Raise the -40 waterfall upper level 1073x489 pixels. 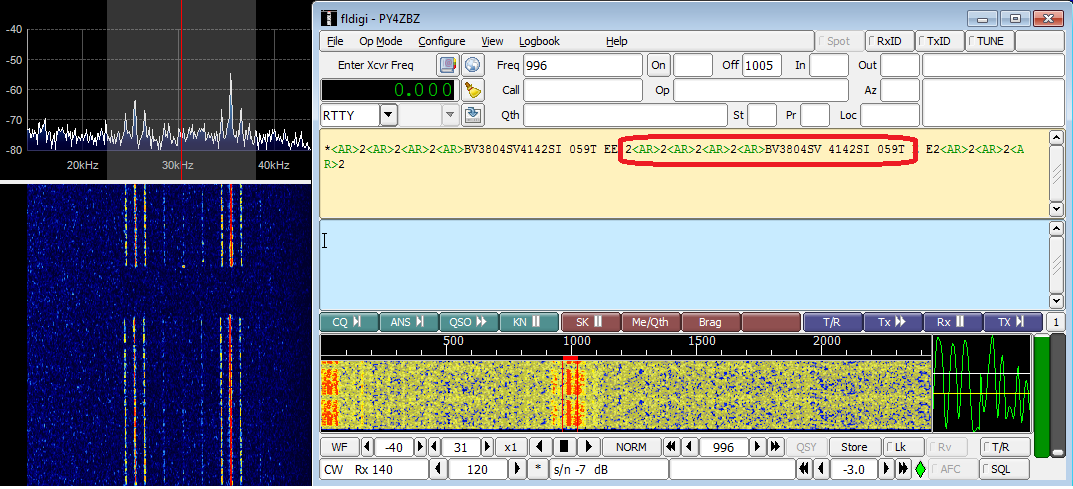point(420,447)
